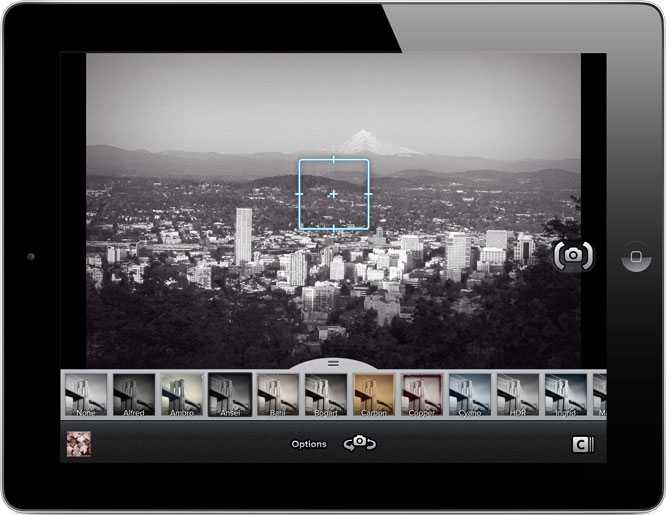Select the Copper filter
666x515 pixels.
[422, 394]
